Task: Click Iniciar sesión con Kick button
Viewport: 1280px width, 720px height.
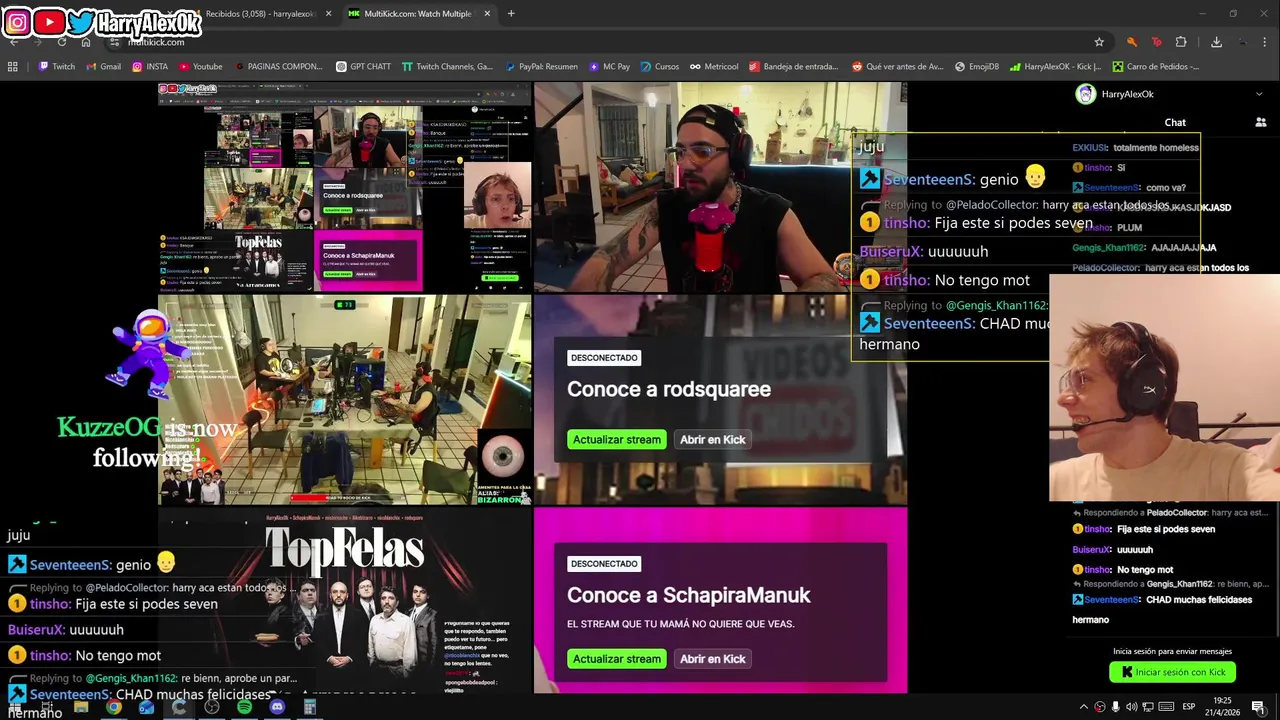Action: 1173,672
